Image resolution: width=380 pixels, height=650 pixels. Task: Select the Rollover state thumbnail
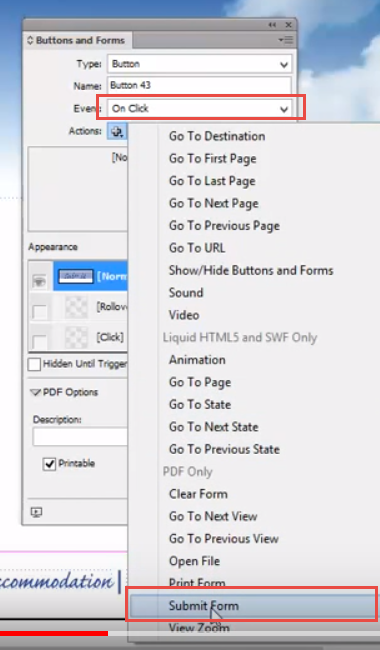[x=76, y=307]
